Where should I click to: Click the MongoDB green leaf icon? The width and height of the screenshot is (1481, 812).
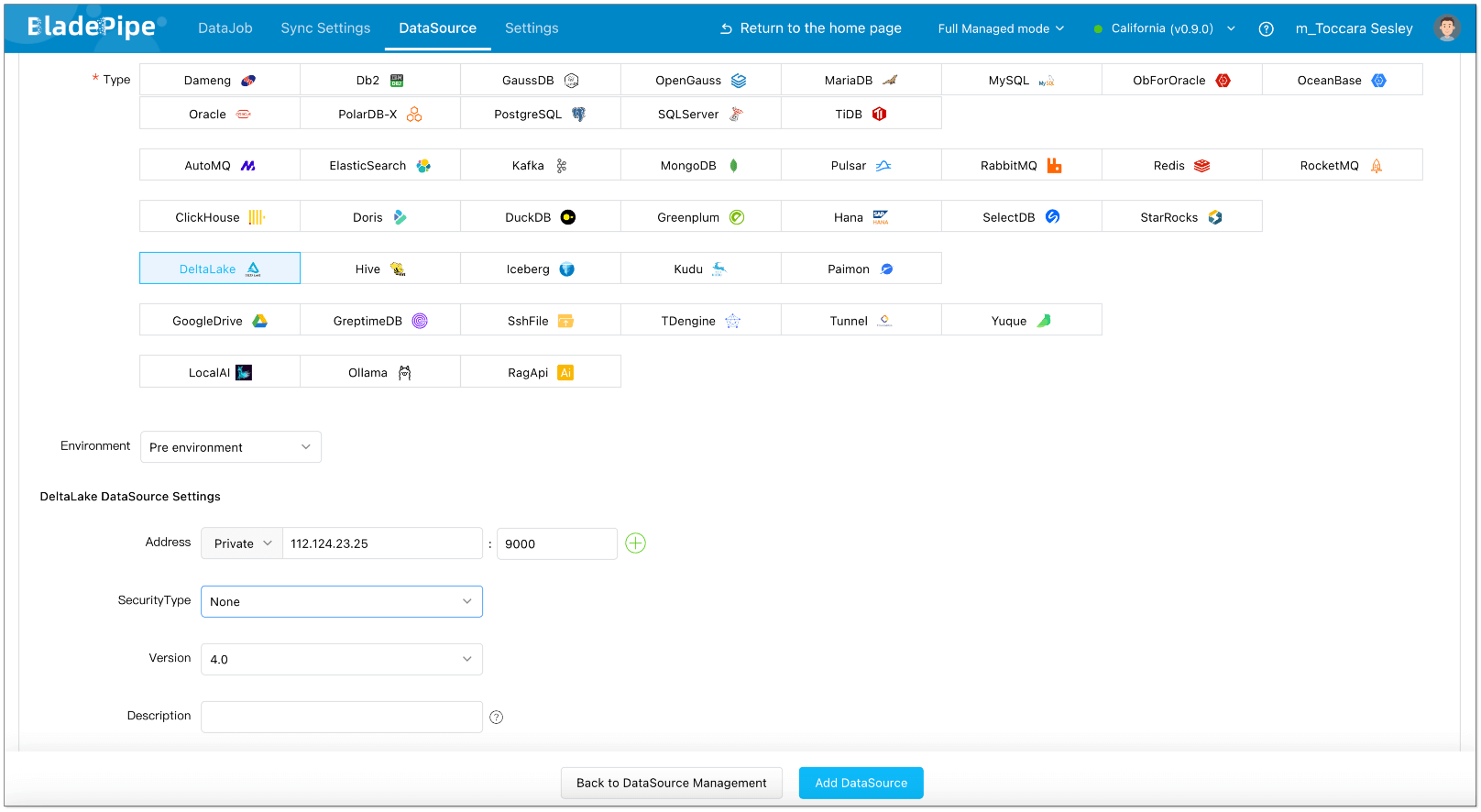click(x=733, y=166)
